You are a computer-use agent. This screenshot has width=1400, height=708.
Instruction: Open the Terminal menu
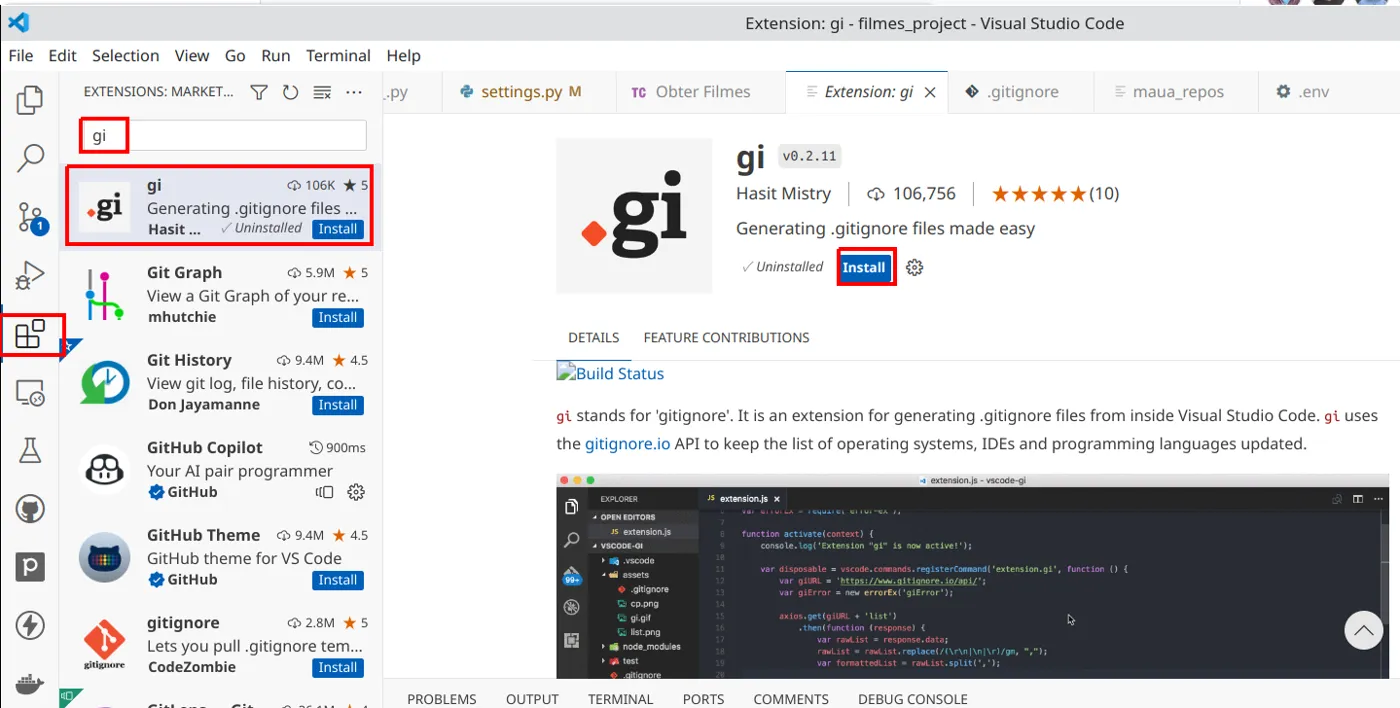pyautogui.click(x=338, y=56)
